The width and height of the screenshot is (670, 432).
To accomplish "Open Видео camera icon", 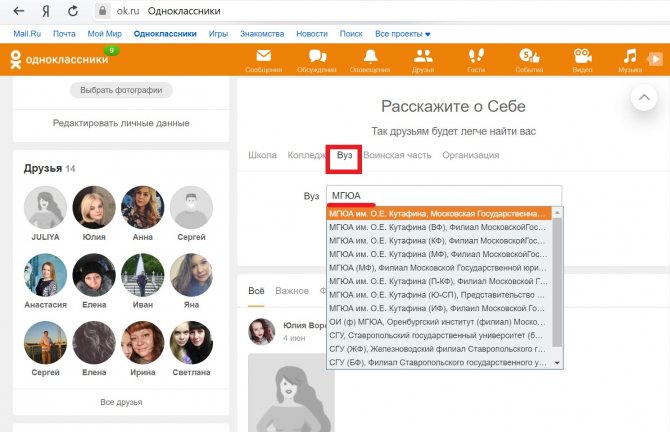I will coord(582,56).
